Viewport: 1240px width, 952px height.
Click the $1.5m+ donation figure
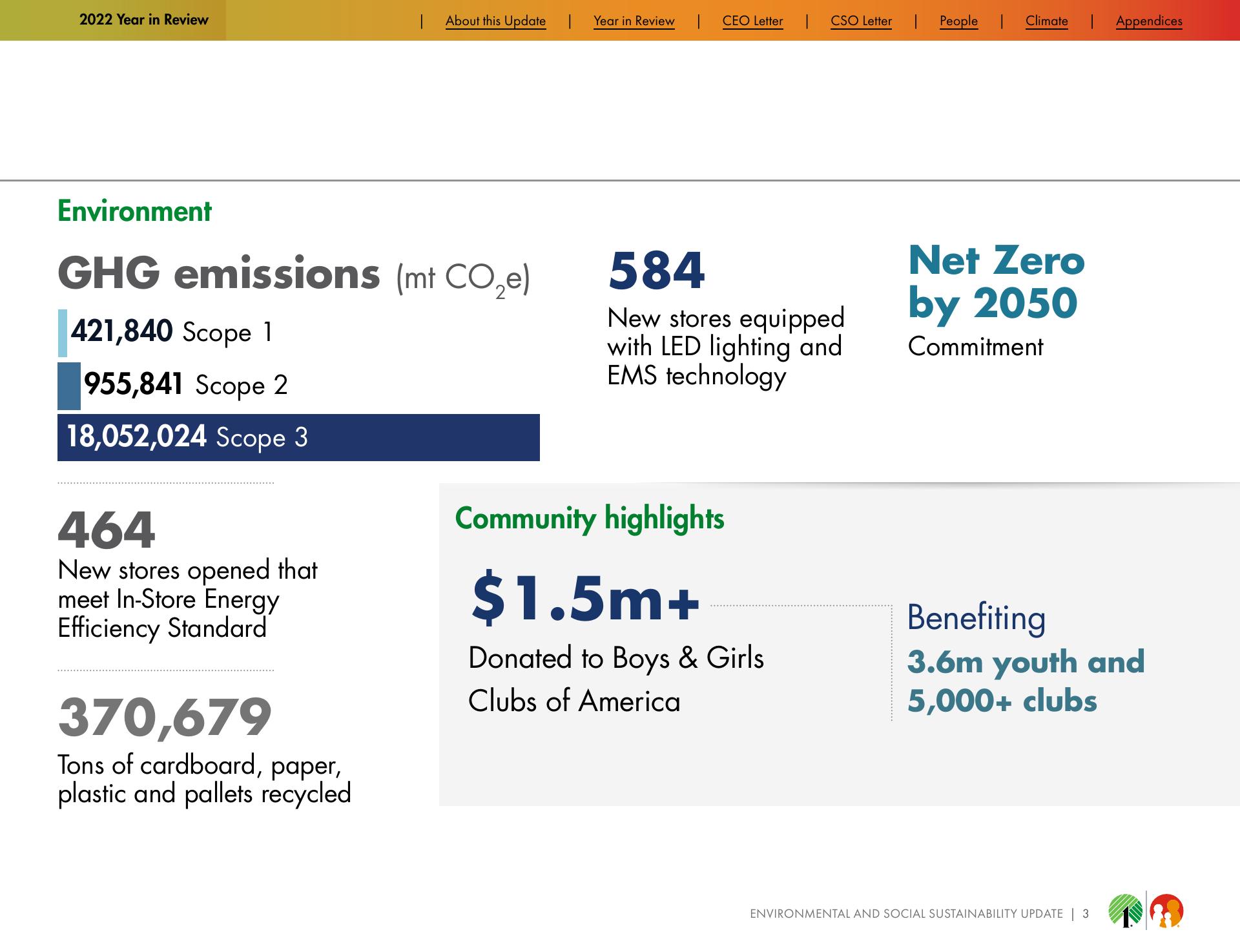click(585, 598)
